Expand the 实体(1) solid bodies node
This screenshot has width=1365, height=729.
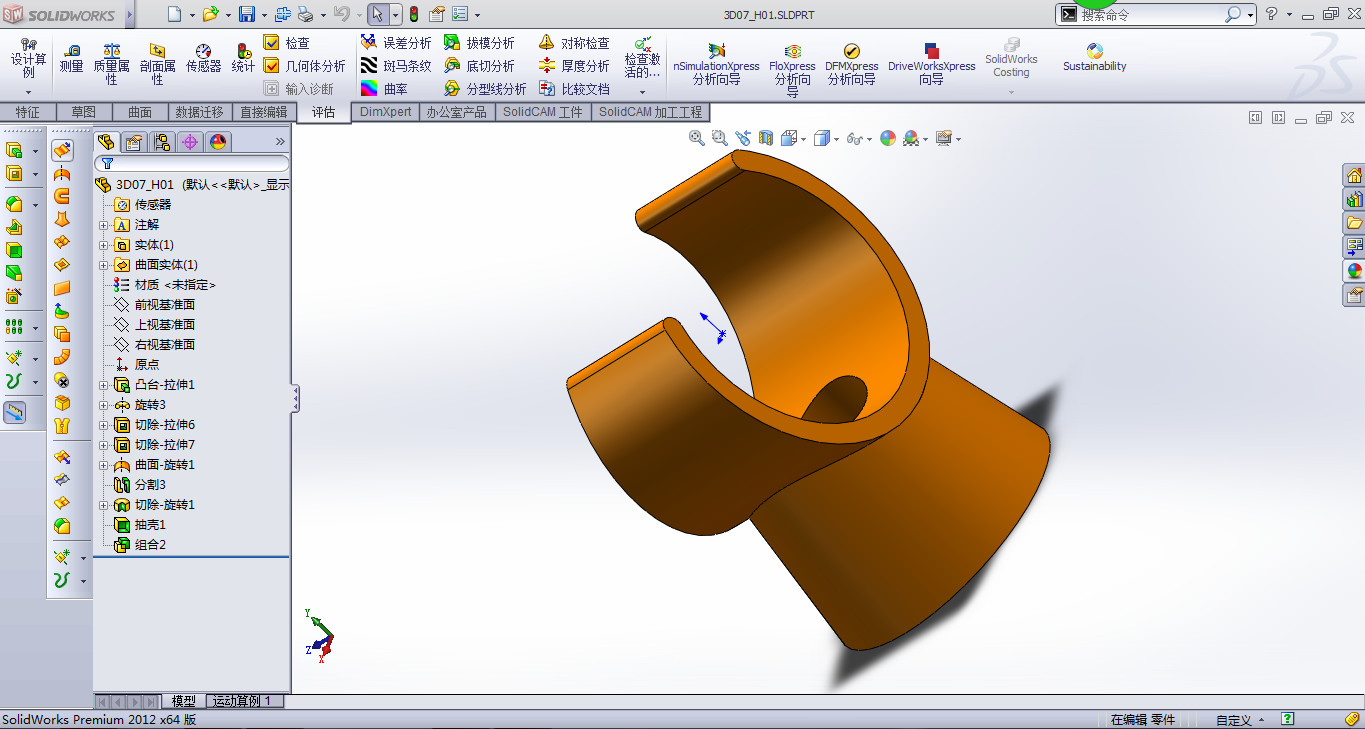(103, 245)
